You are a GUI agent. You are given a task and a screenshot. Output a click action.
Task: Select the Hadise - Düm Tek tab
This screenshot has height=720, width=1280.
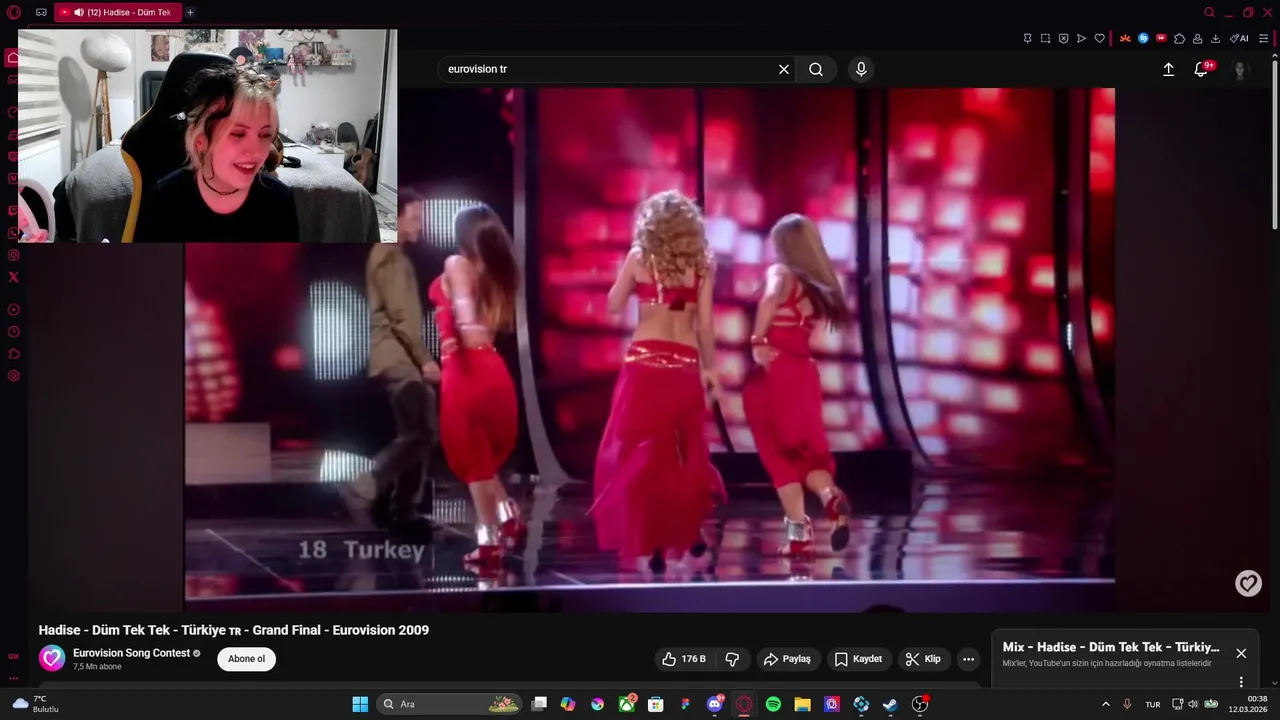point(117,13)
